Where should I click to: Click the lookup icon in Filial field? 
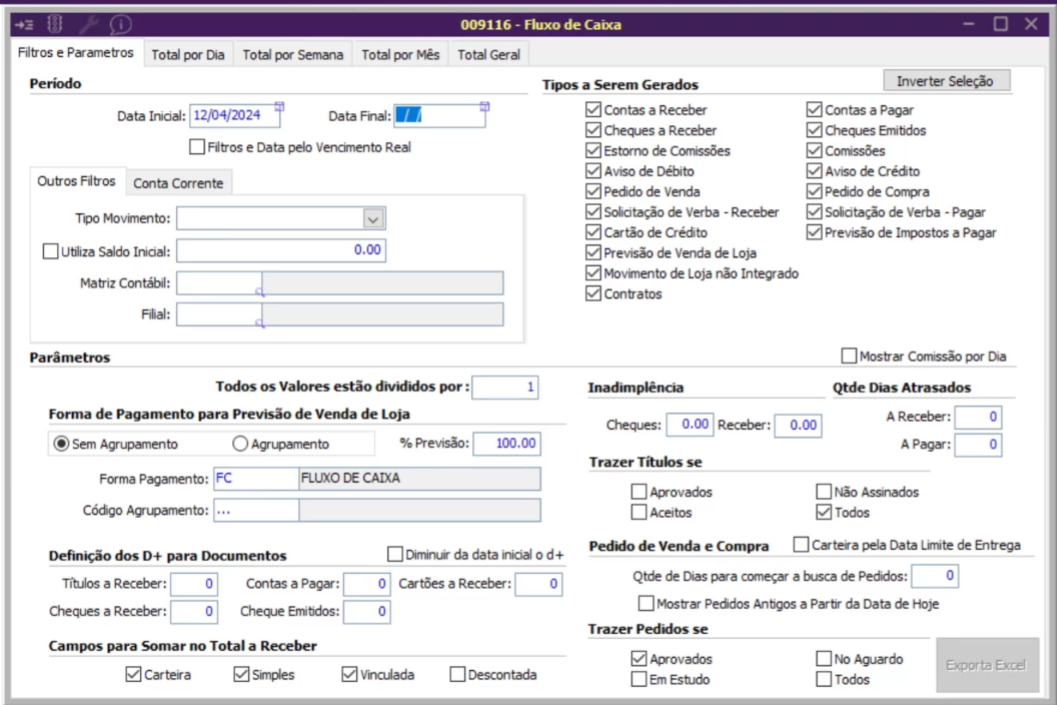(260, 324)
